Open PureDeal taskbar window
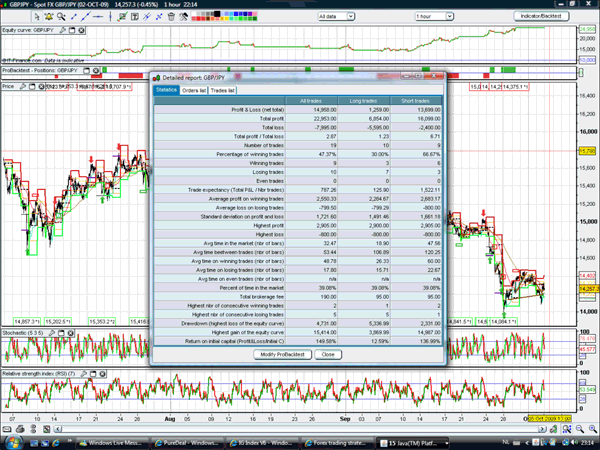This screenshot has width=600, height=450. pos(187,443)
